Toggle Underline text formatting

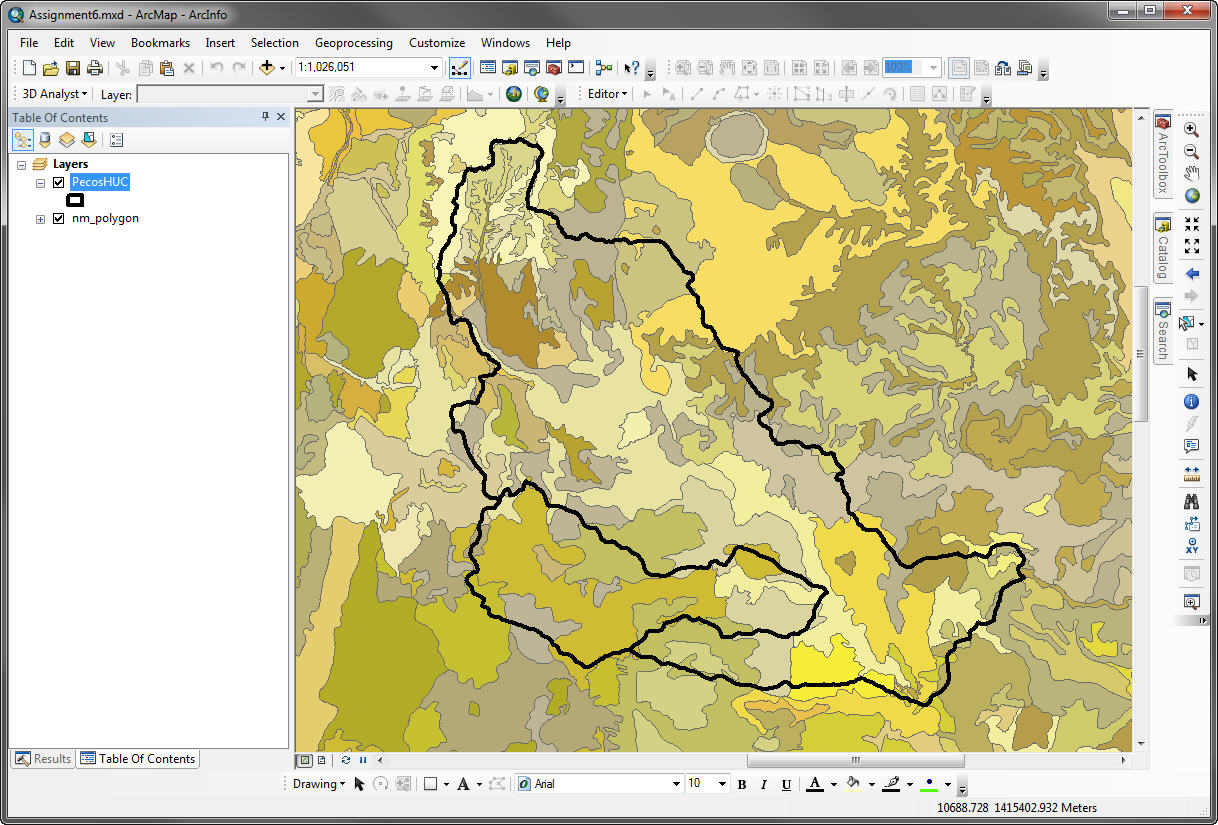click(x=786, y=784)
